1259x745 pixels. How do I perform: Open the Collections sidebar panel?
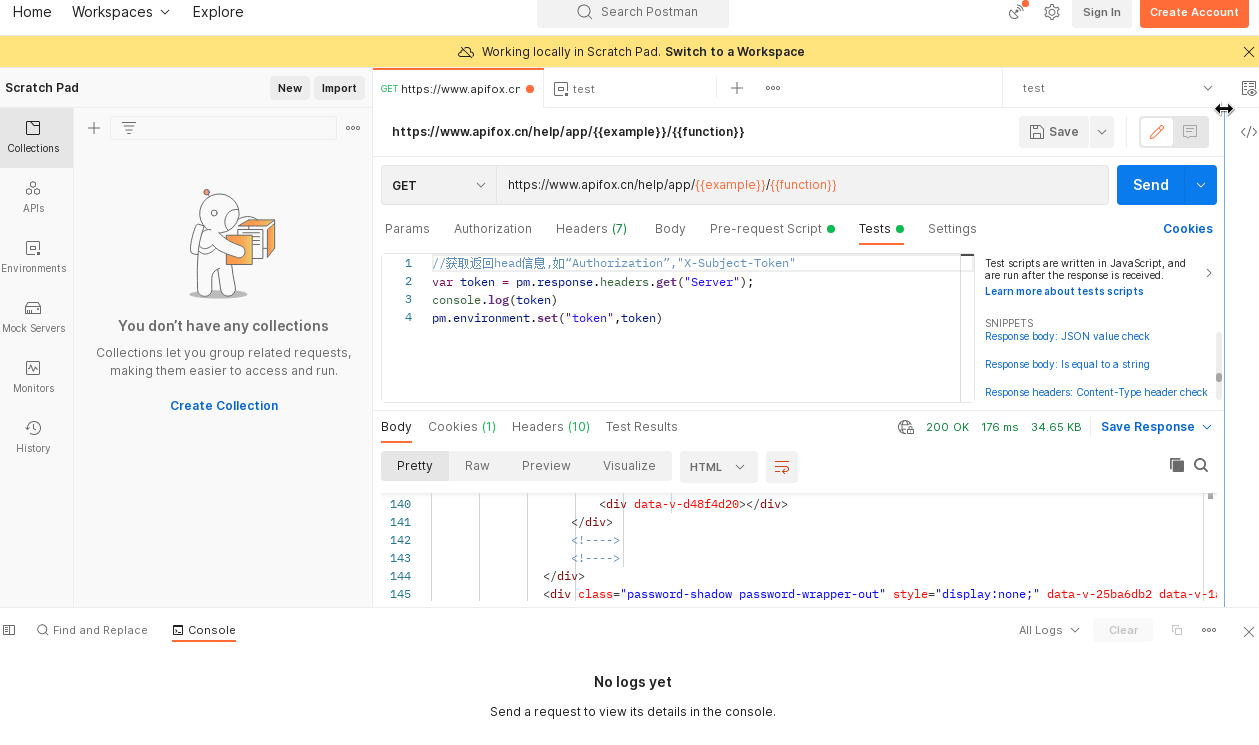pos(34,137)
